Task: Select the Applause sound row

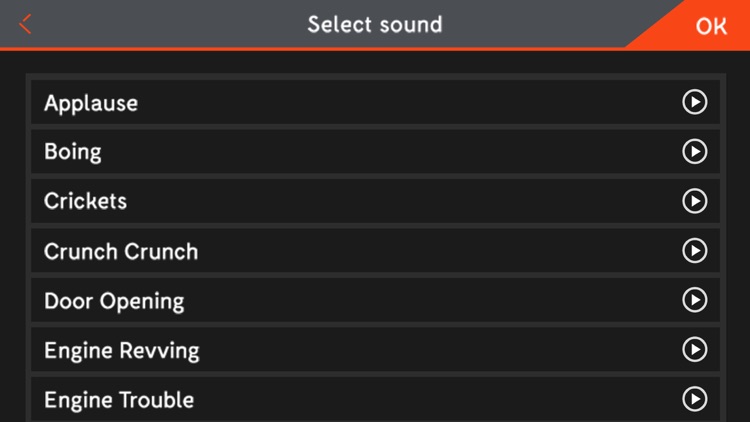Action: click(x=375, y=102)
